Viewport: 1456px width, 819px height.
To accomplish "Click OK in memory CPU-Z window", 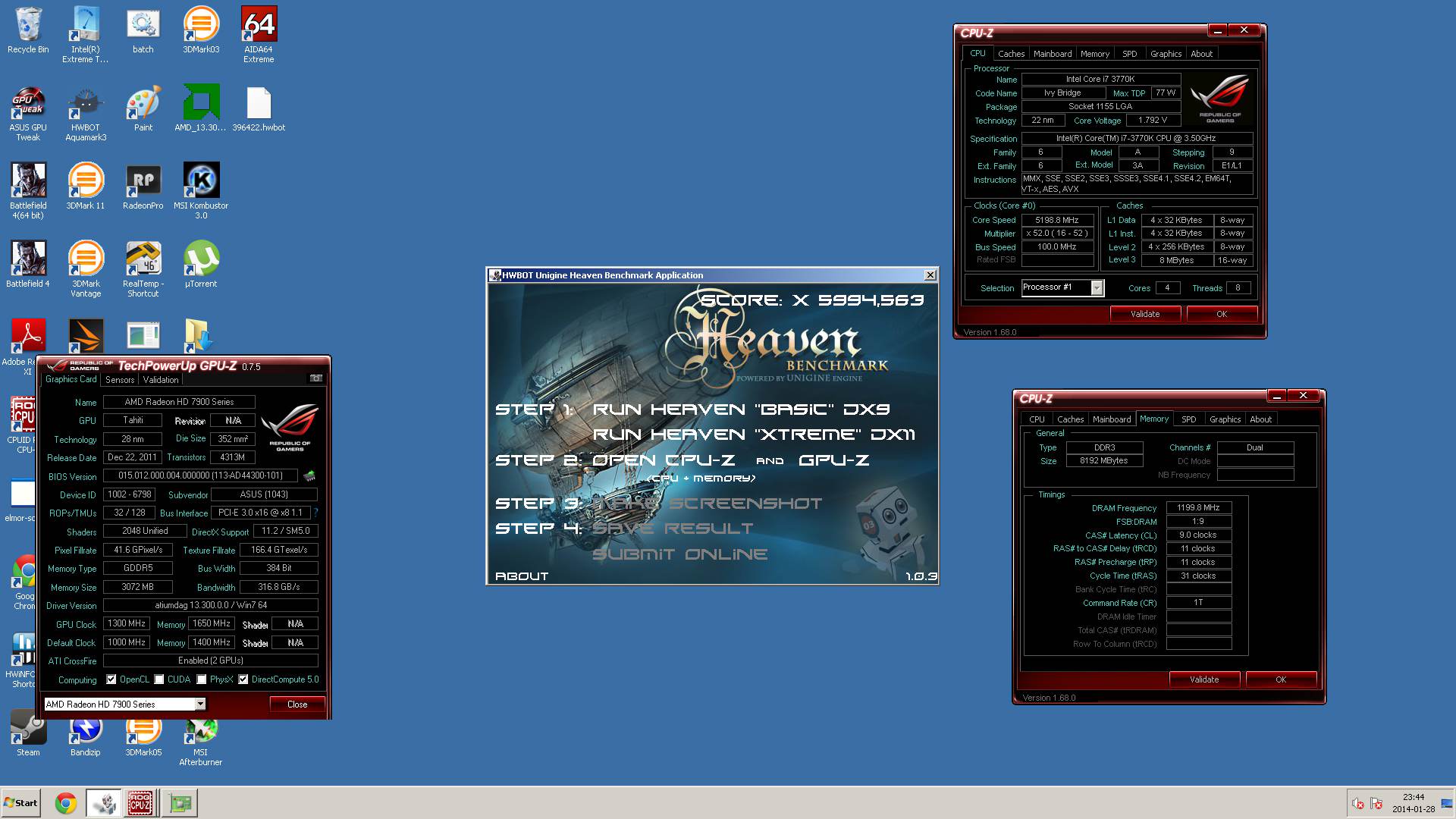I will coord(1281,679).
